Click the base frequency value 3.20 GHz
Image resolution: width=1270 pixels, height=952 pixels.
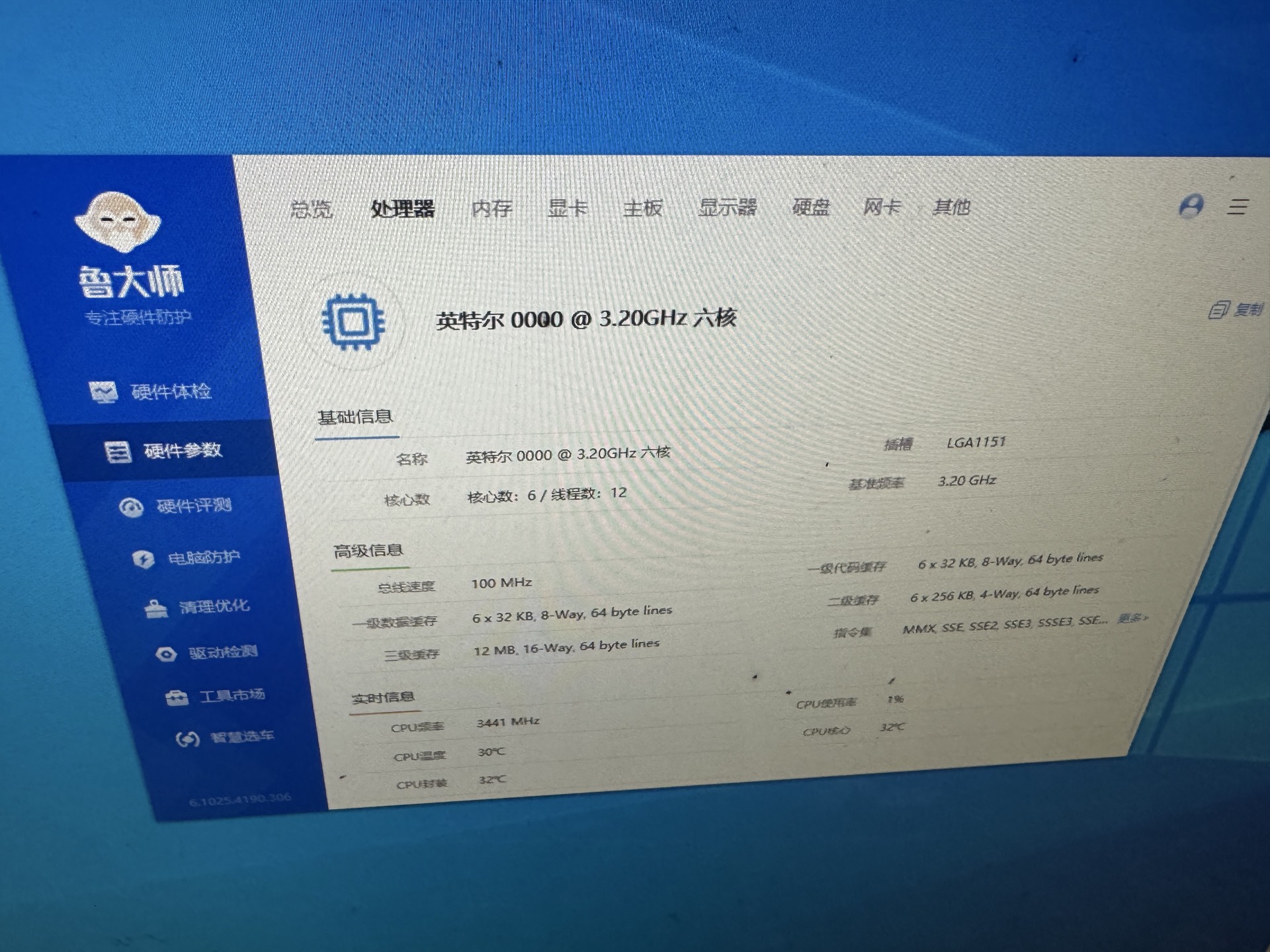(x=966, y=481)
